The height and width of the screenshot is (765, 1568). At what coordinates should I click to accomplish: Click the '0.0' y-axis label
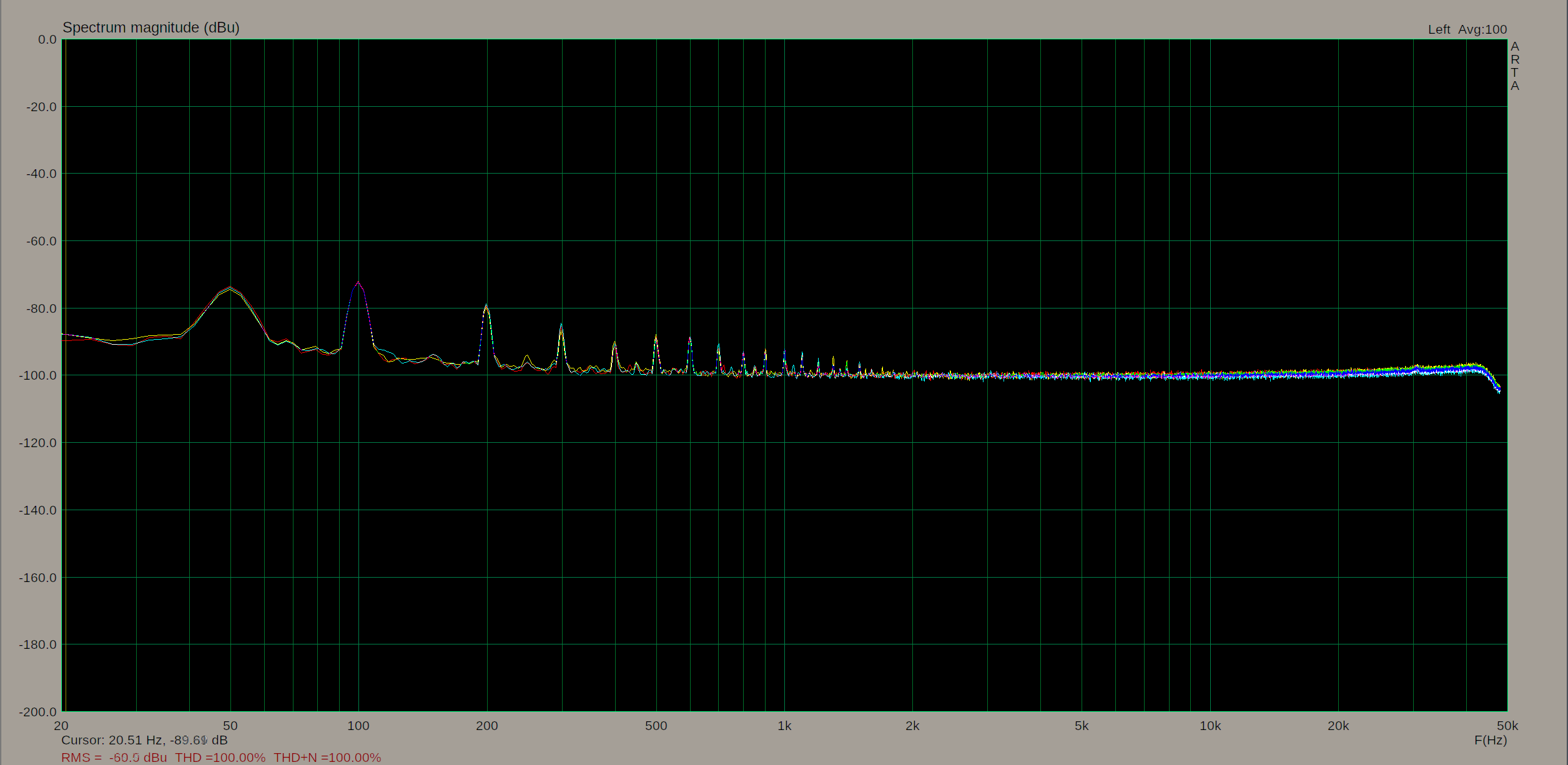47,39
